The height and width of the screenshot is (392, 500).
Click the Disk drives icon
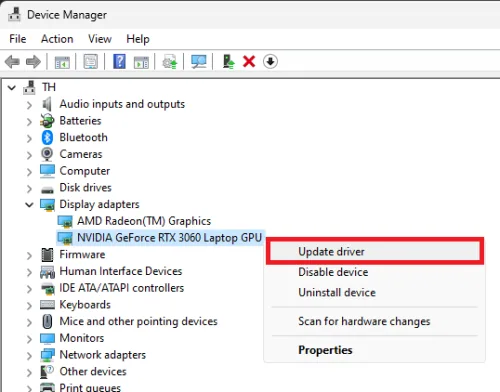[47, 190]
